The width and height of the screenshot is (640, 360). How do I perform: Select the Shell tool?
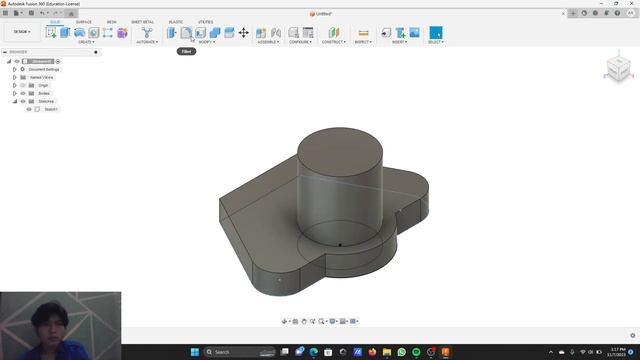tap(200, 33)
